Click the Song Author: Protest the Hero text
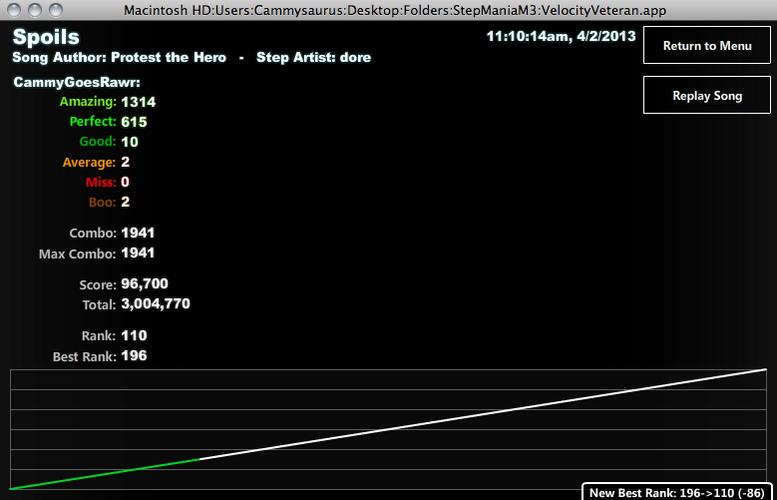 tap(119, 57)
